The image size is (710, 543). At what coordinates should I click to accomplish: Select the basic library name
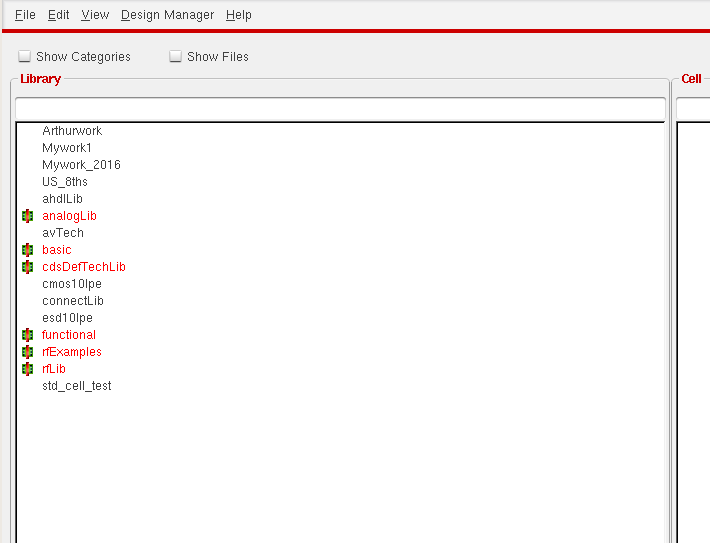click(57, 250)
